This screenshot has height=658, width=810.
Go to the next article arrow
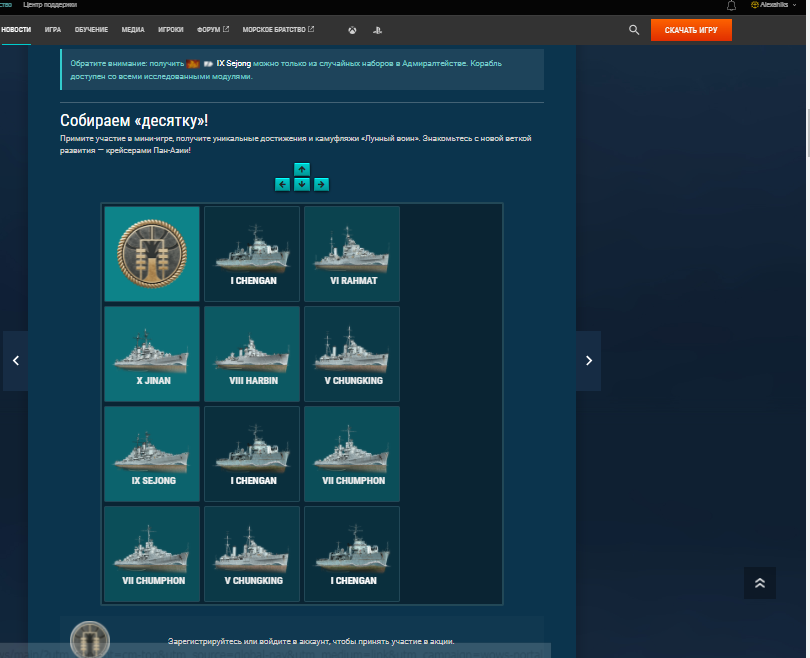tap(588, 361)
